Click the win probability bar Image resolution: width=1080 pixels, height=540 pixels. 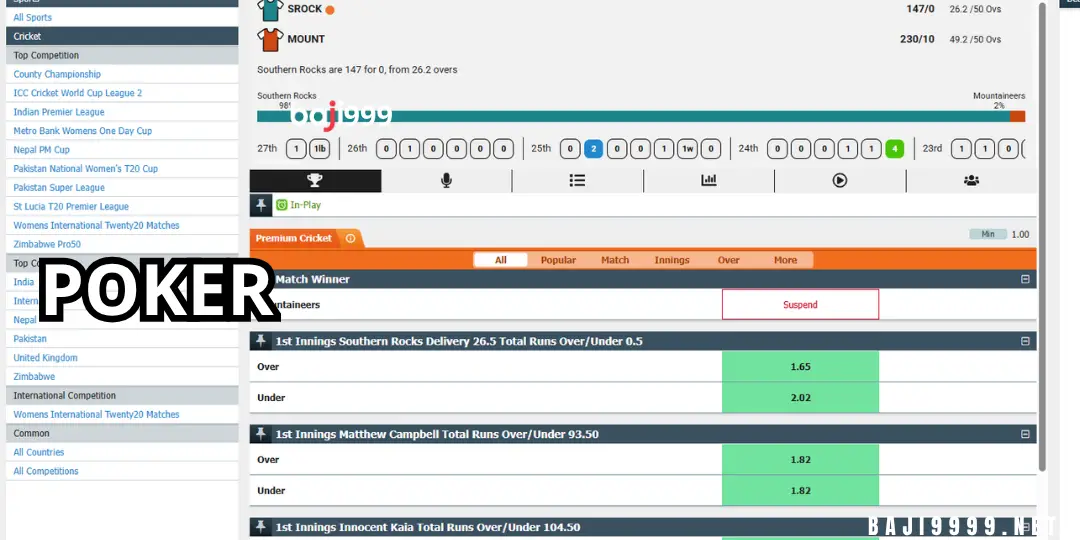641,116
